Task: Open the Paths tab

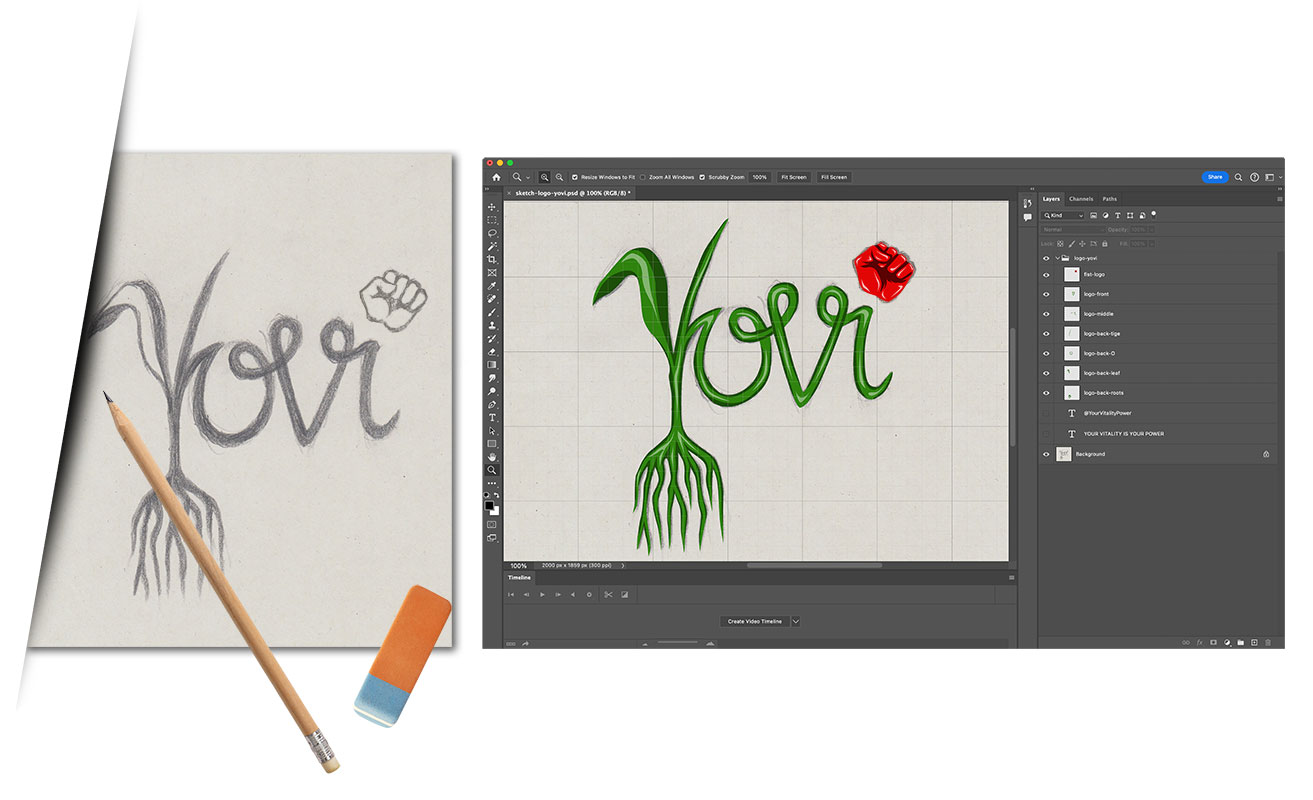Action: 1110,199
